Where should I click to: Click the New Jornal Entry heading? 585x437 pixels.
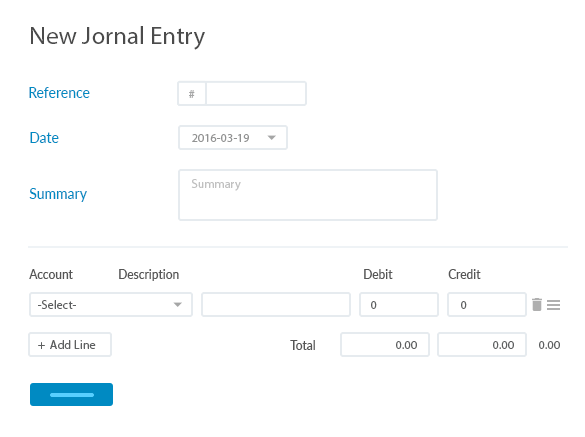click(117, 37)
